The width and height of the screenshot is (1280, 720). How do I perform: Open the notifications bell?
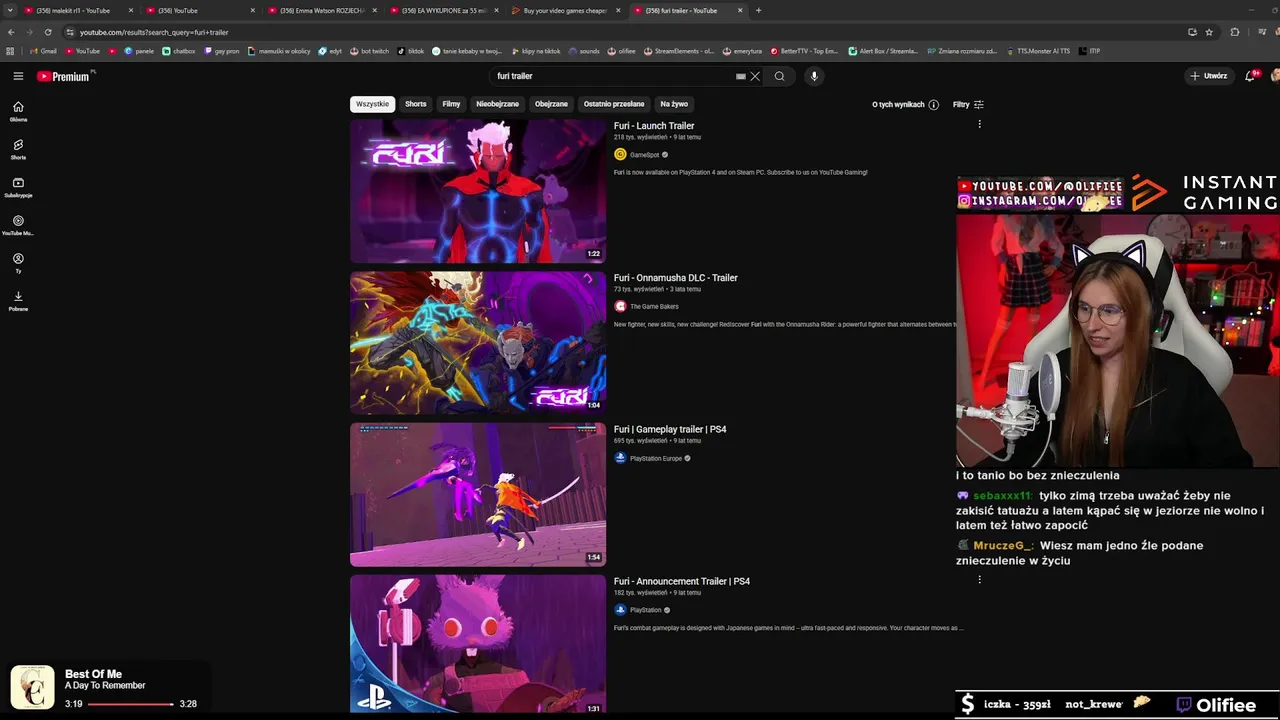coord(1250,76)
